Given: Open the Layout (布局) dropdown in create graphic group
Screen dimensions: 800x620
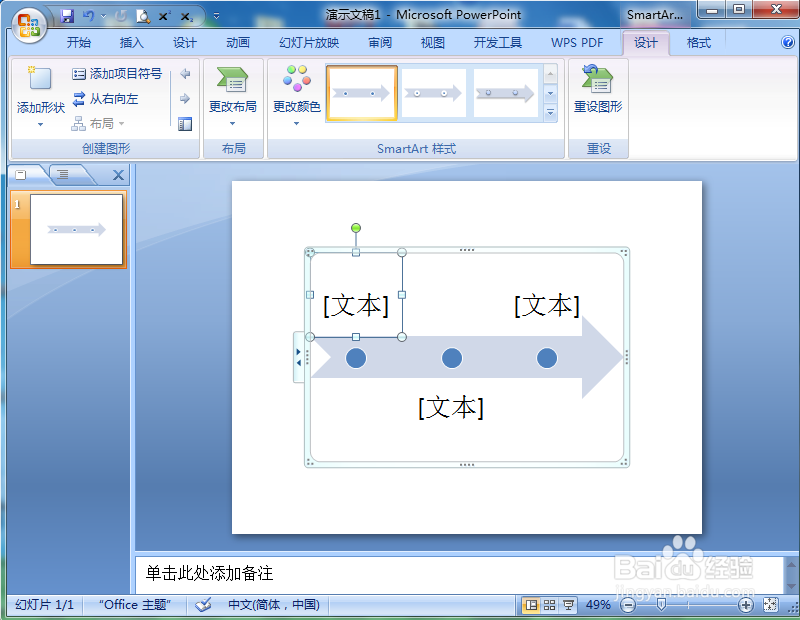Looking at the screenshot, I should (98, 123).
